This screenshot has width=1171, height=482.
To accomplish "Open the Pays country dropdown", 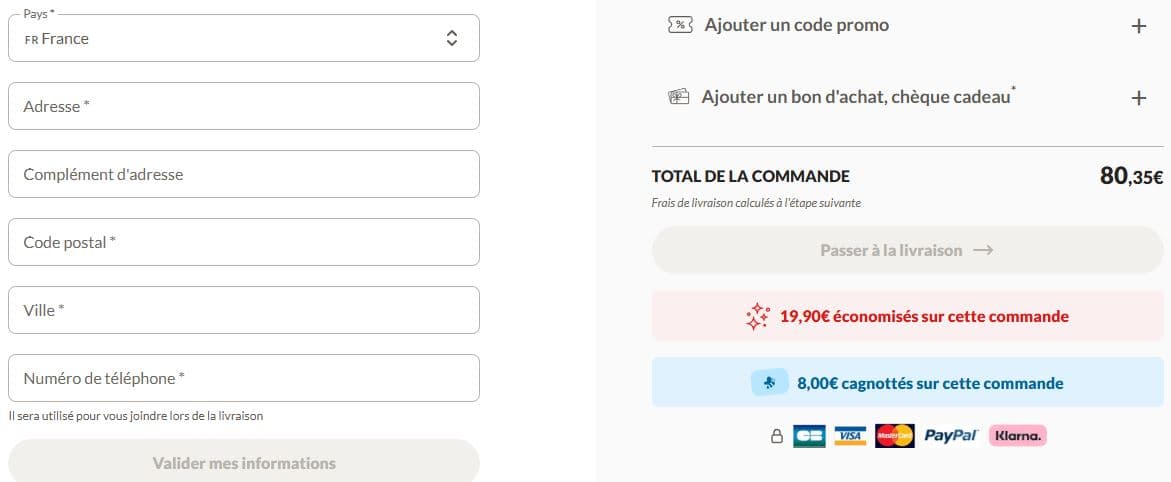I will click(243, 38).
